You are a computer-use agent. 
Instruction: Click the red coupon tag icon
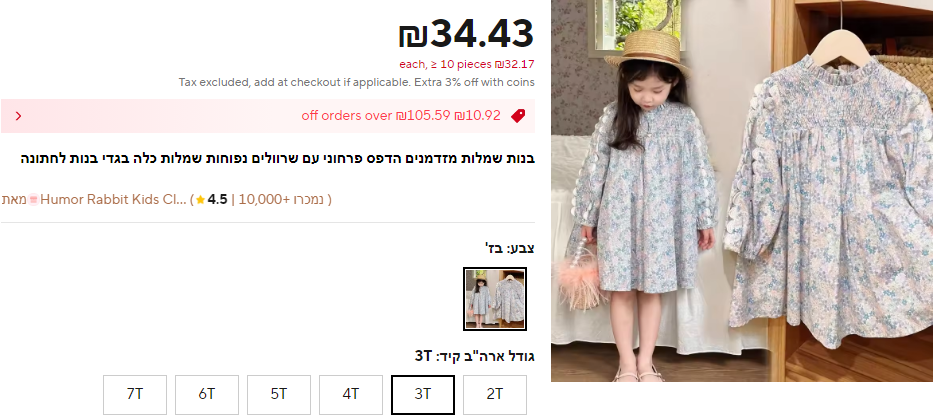pyautogui.click(x=518, y=116)
